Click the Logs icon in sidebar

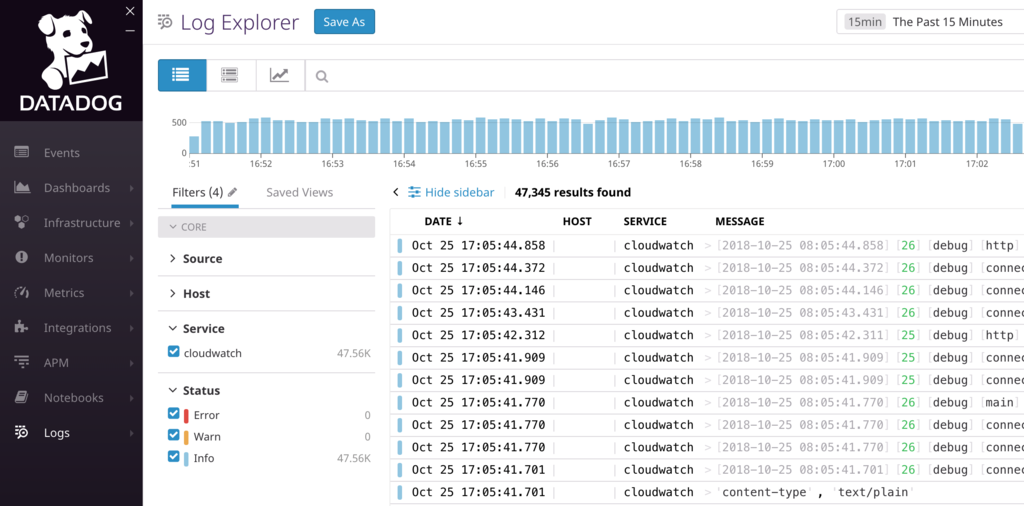pyautogui.click(x=22, y=432)
